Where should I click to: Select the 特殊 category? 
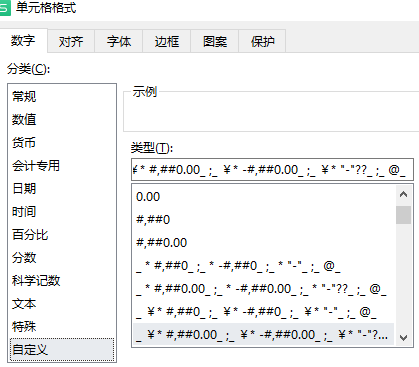click(x=62, y=326)
